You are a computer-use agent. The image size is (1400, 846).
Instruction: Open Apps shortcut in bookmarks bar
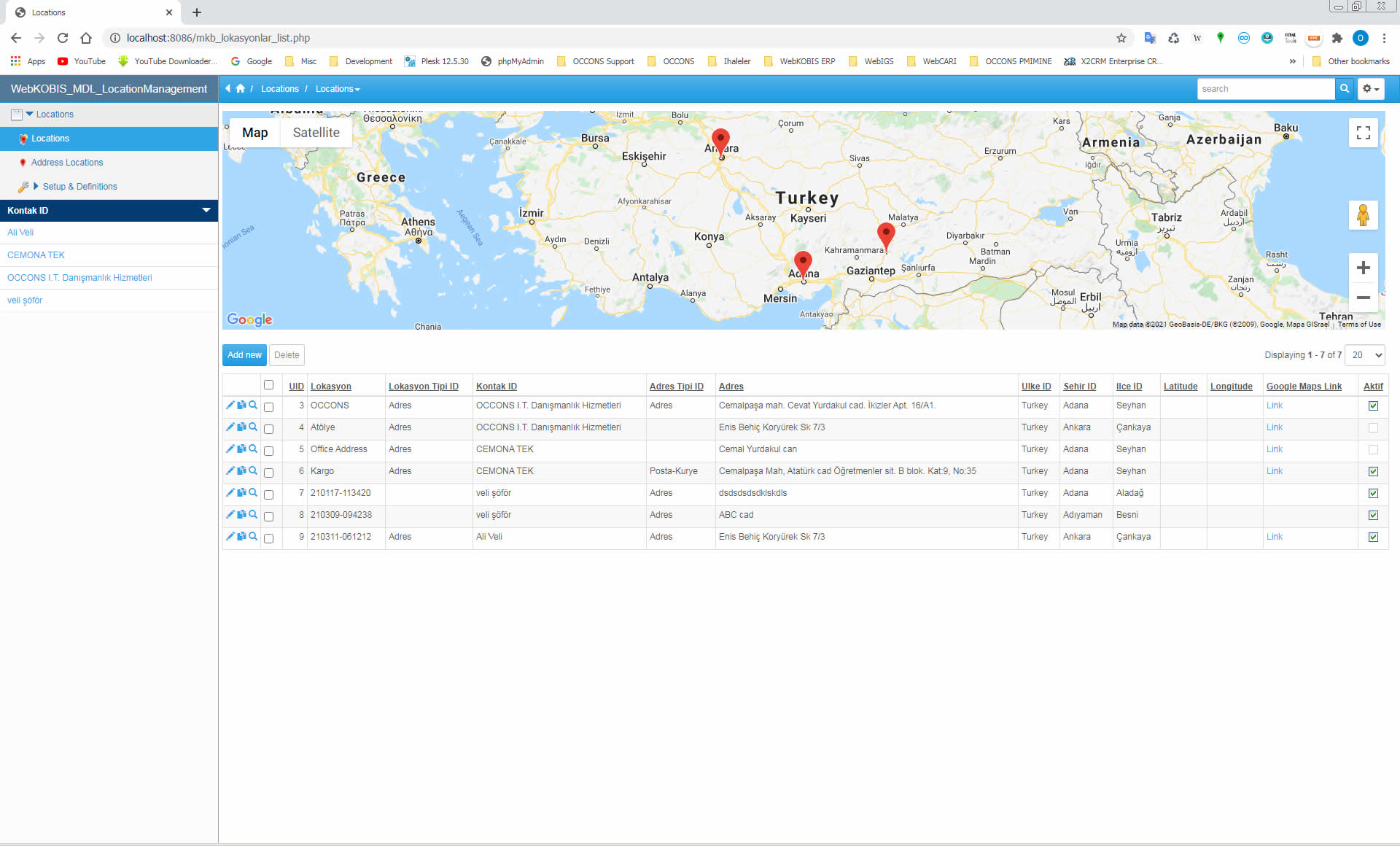point(28,61)
